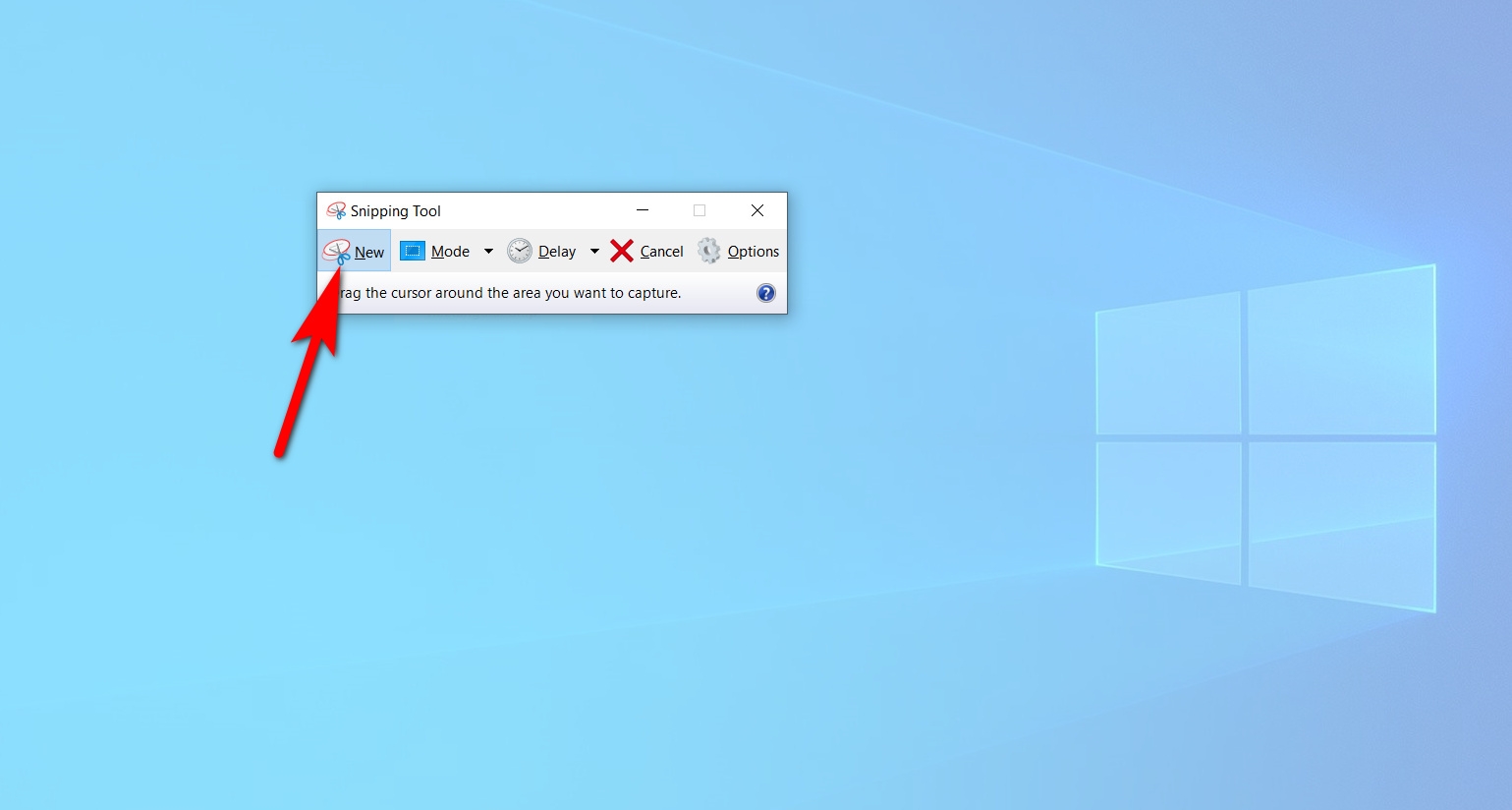Image resolution: width=1512 pixels, height=810 pixels.
Task: Click the scissors icon in the title bar
Action: [336, 210]
